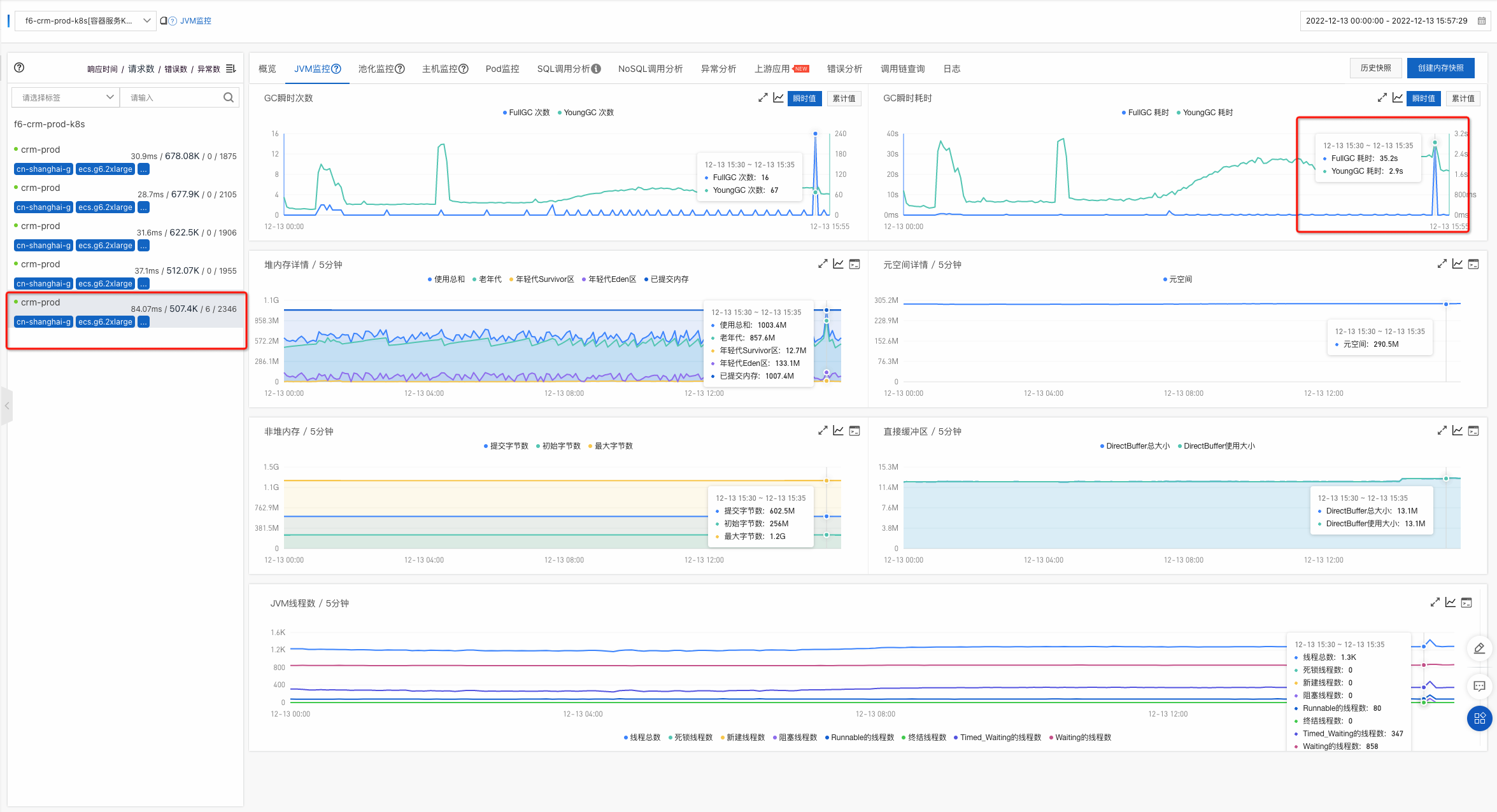Toggle Waiting的线程数 series in thread legend
The width and height of the screenshot is (1497, 812).
1079,738
